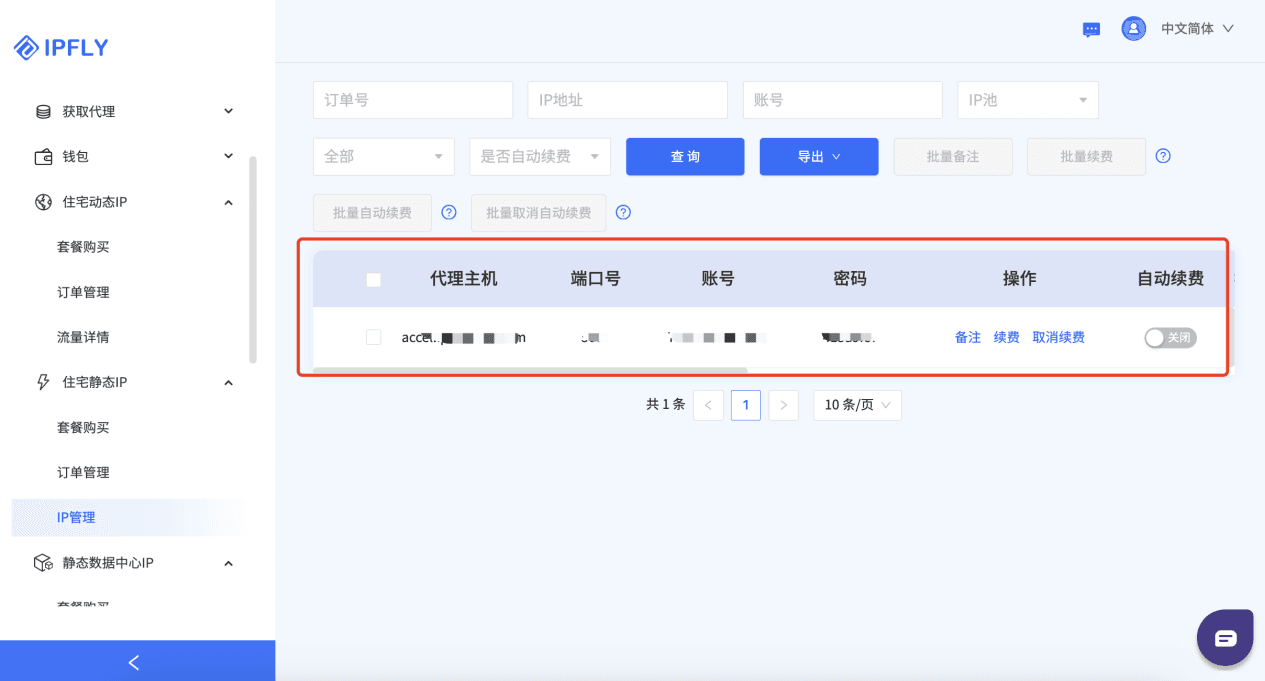Click help icon beside 批量续费

tap(1163, 156)
